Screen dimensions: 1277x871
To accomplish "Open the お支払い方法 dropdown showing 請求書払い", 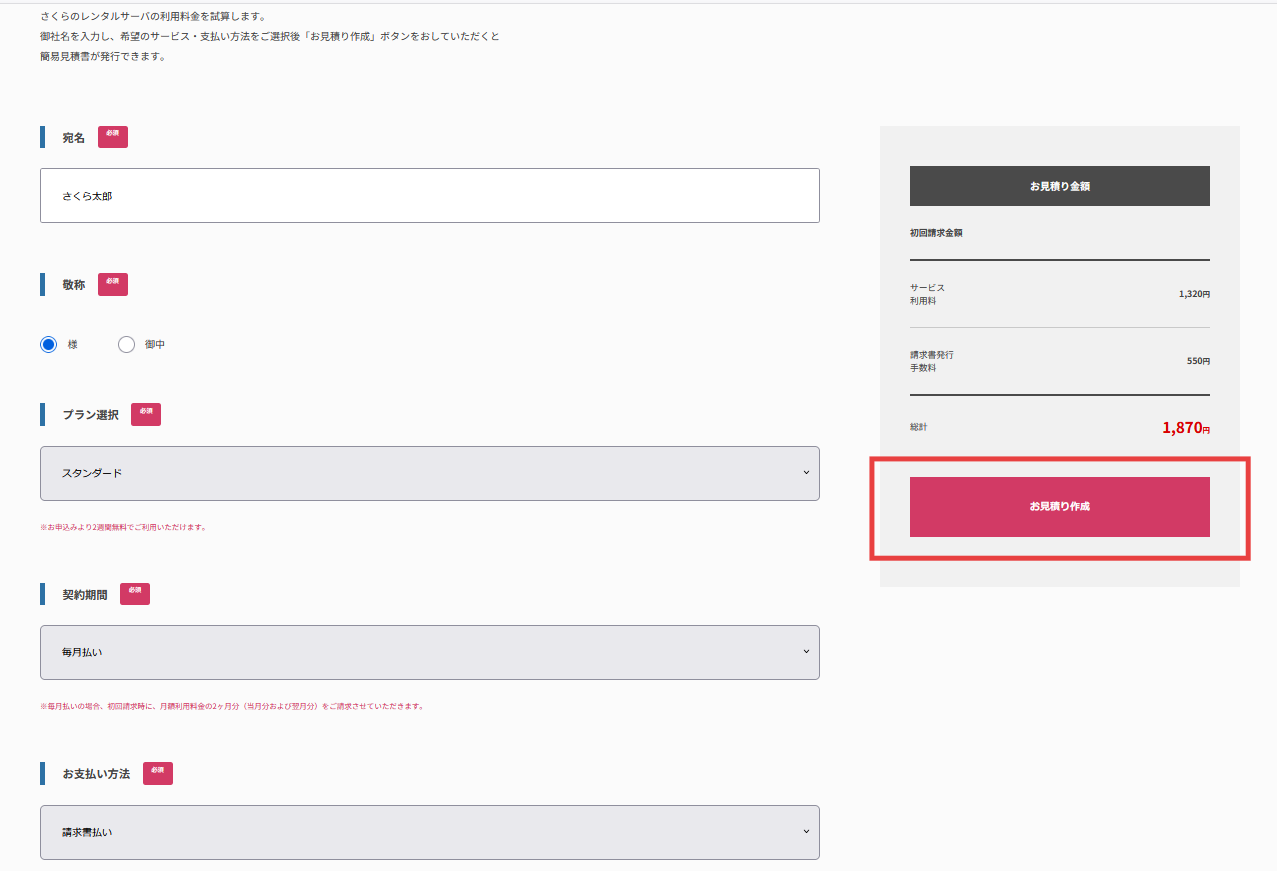I will (x=429, y=832).
